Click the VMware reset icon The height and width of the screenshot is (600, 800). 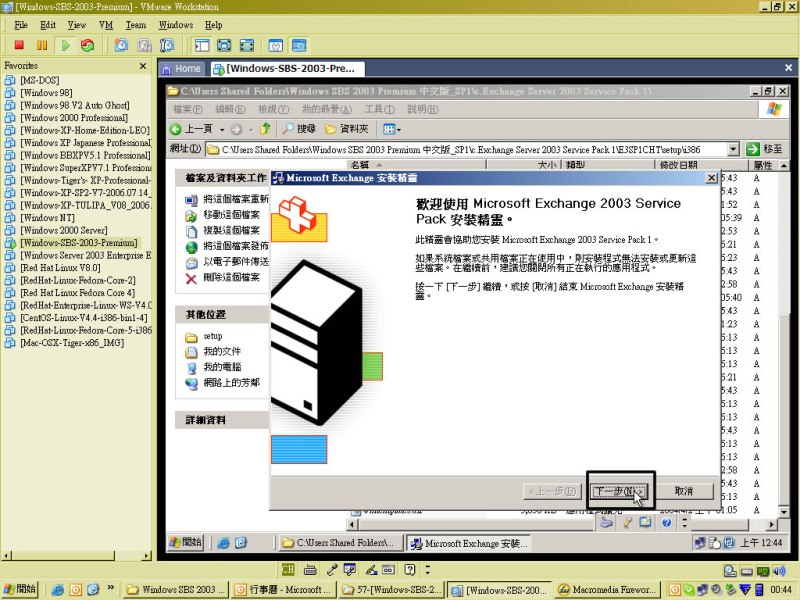[x=88, y=45]
